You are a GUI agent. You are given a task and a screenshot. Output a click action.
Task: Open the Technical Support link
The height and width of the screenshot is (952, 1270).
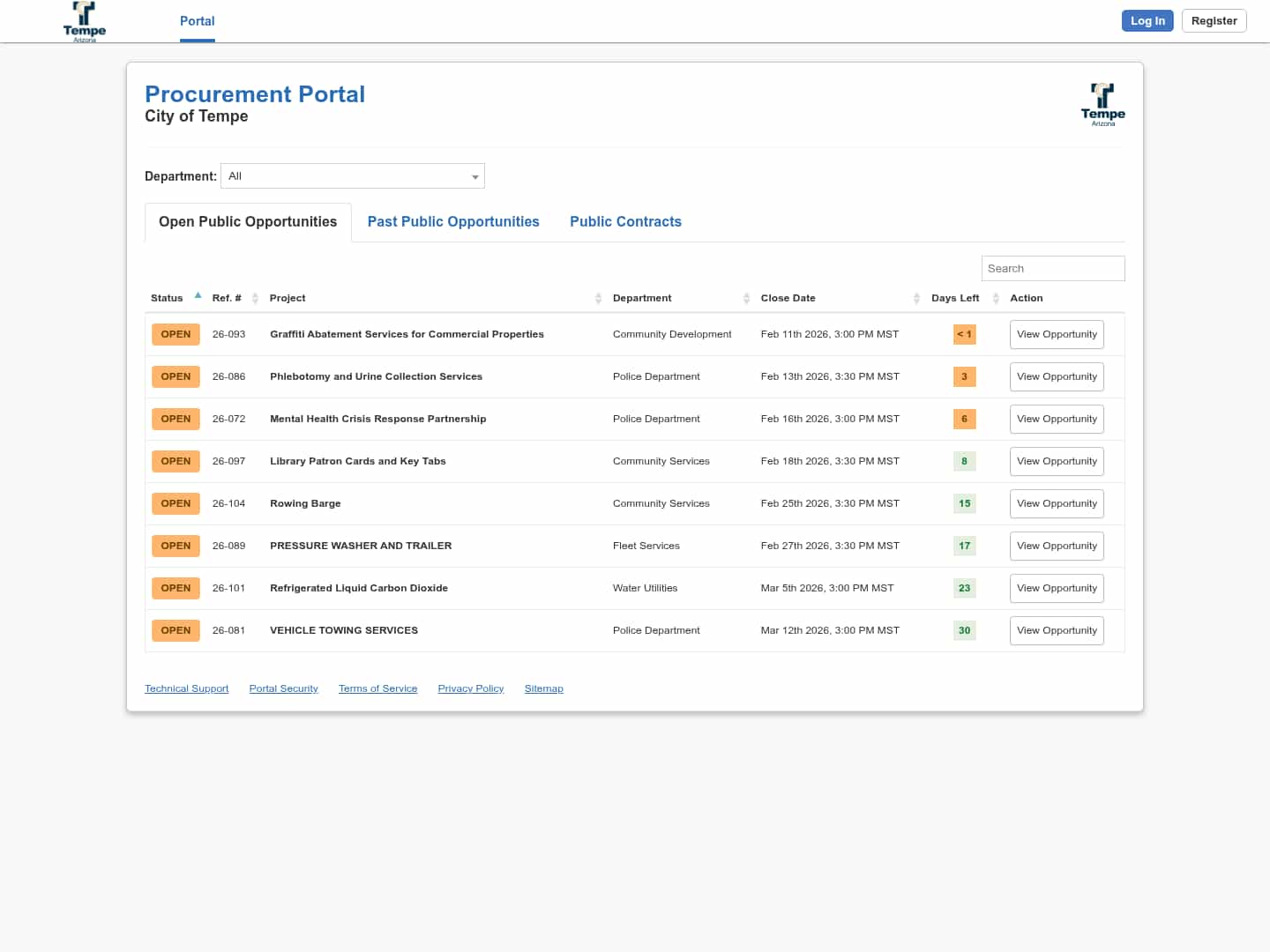pos(186,689)
